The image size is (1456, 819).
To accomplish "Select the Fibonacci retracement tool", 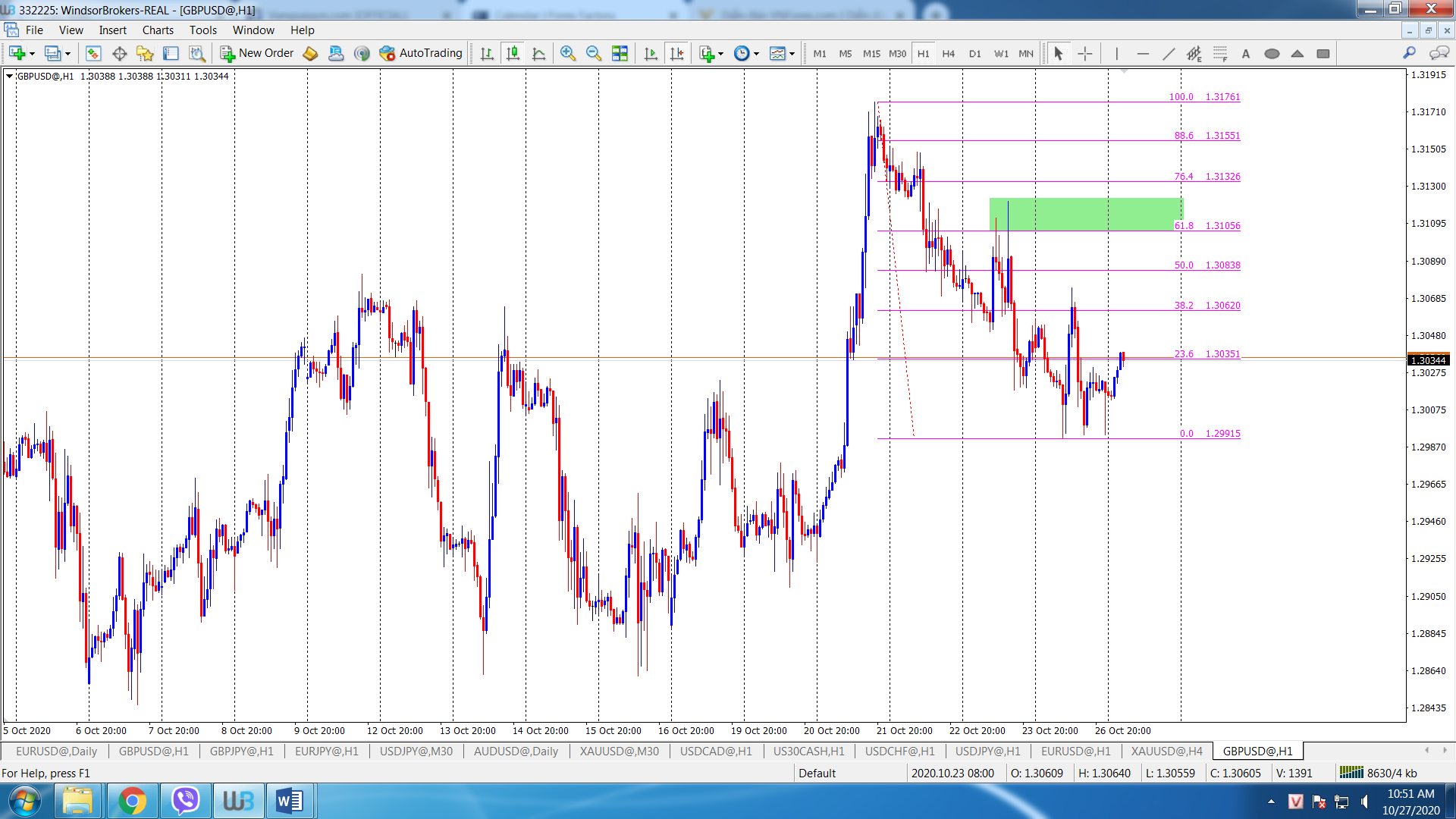I will coord(1220,53).
